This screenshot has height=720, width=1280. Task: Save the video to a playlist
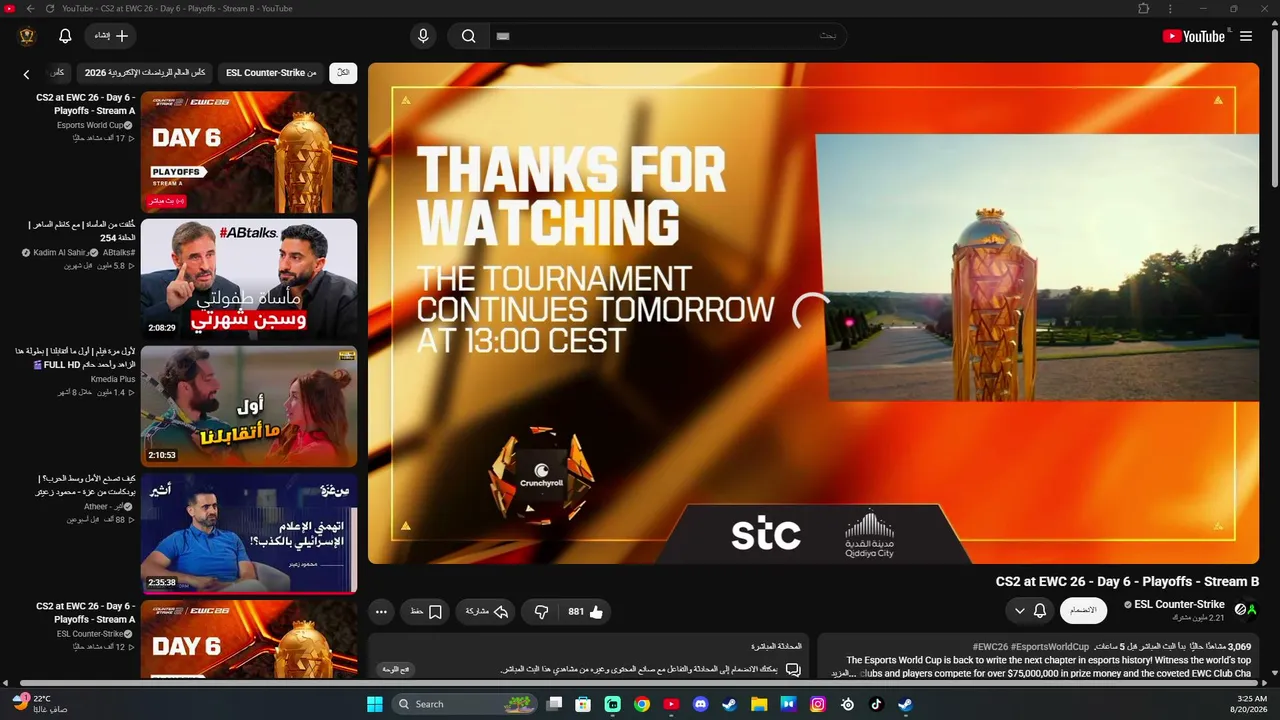[426, 612]
